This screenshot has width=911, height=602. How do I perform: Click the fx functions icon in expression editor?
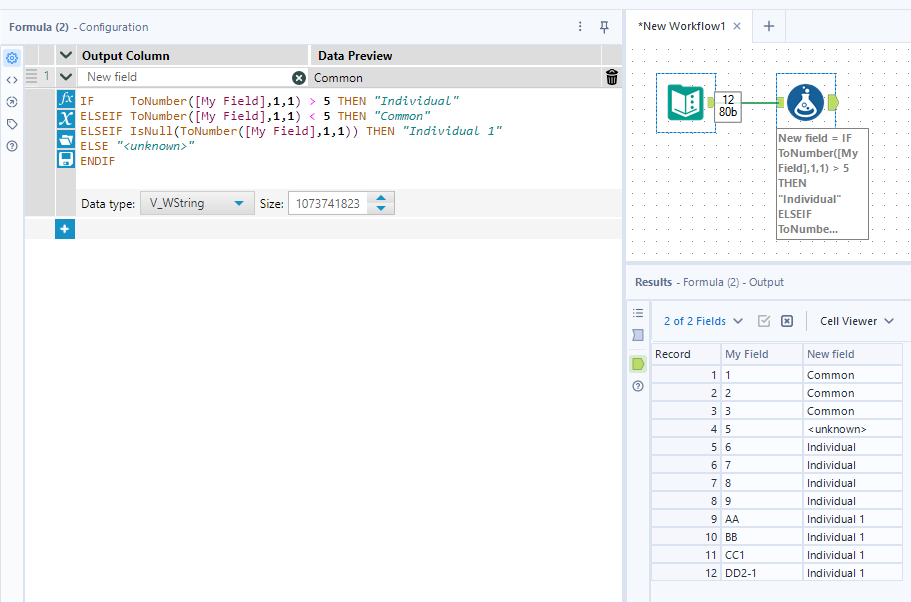click(x=66, y=99)
